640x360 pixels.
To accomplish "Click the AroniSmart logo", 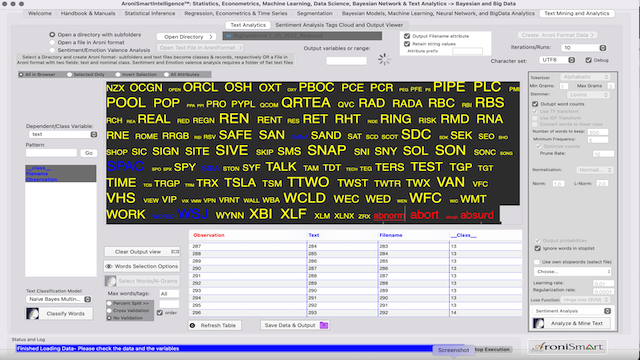I will point(567,347).
